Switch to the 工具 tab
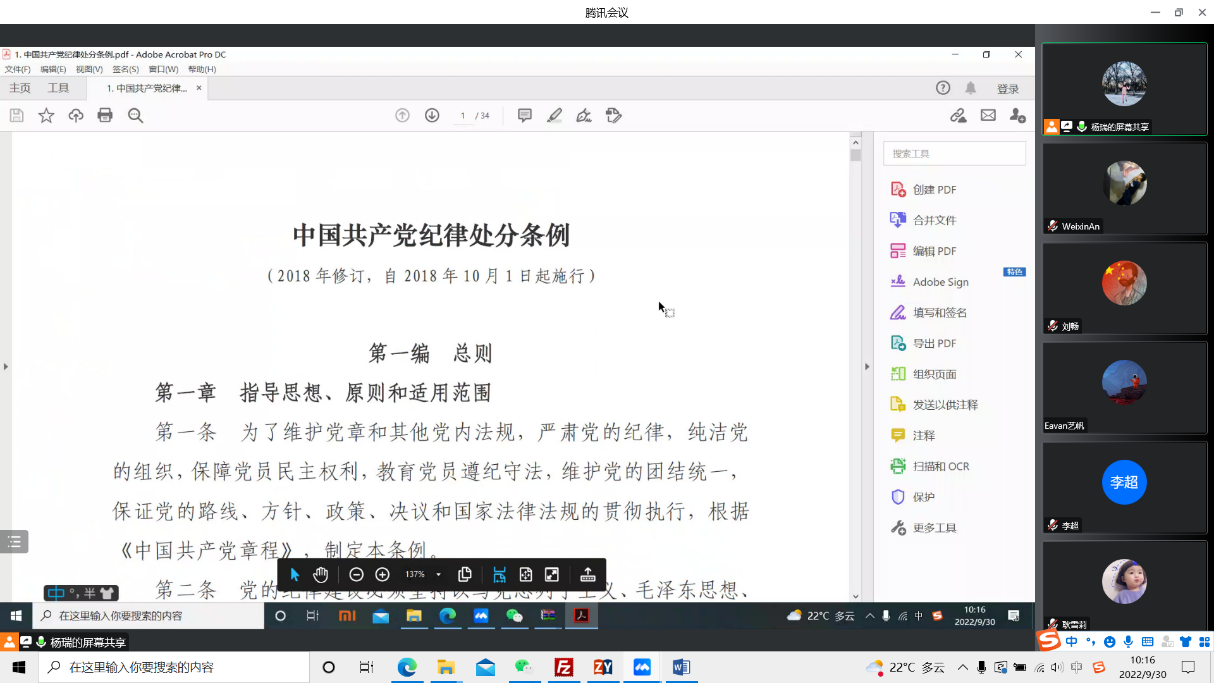Viewport: 1214px width, 683px height. click(59, 88)
